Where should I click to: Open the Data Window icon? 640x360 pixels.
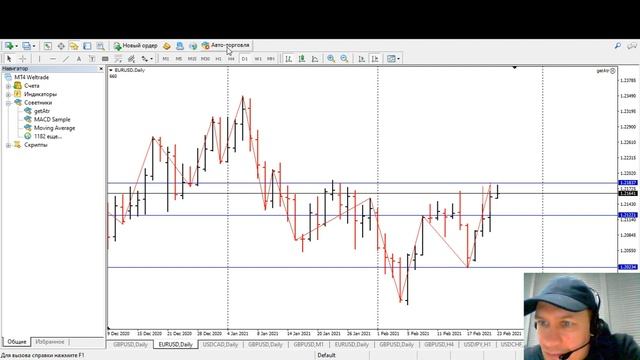point(61,46)
